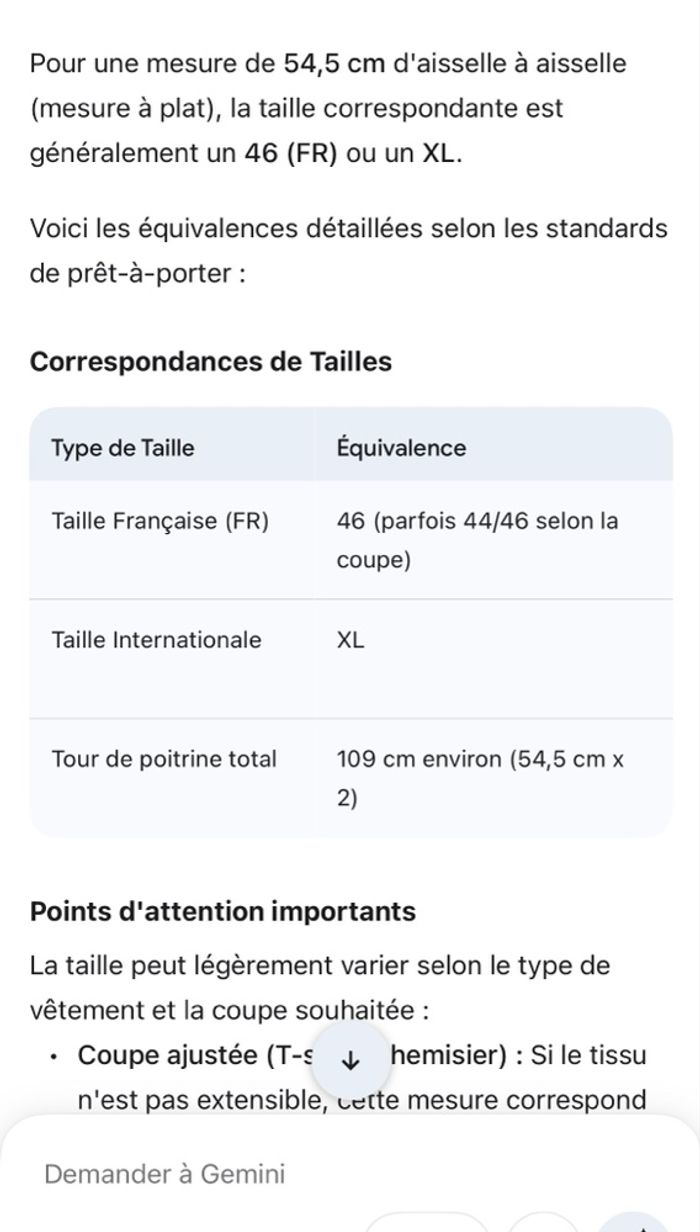Tap the 'Points d'attention importants' heading

click(x=223, y=911)
